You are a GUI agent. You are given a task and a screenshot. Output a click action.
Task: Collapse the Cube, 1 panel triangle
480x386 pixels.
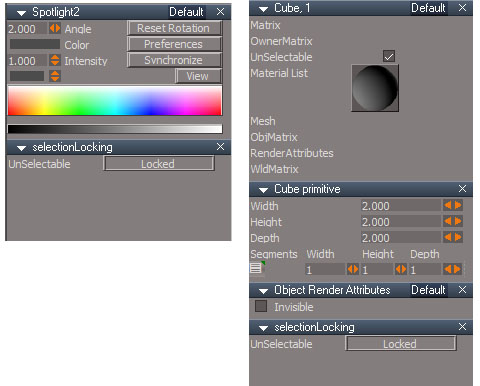(264, 9)
